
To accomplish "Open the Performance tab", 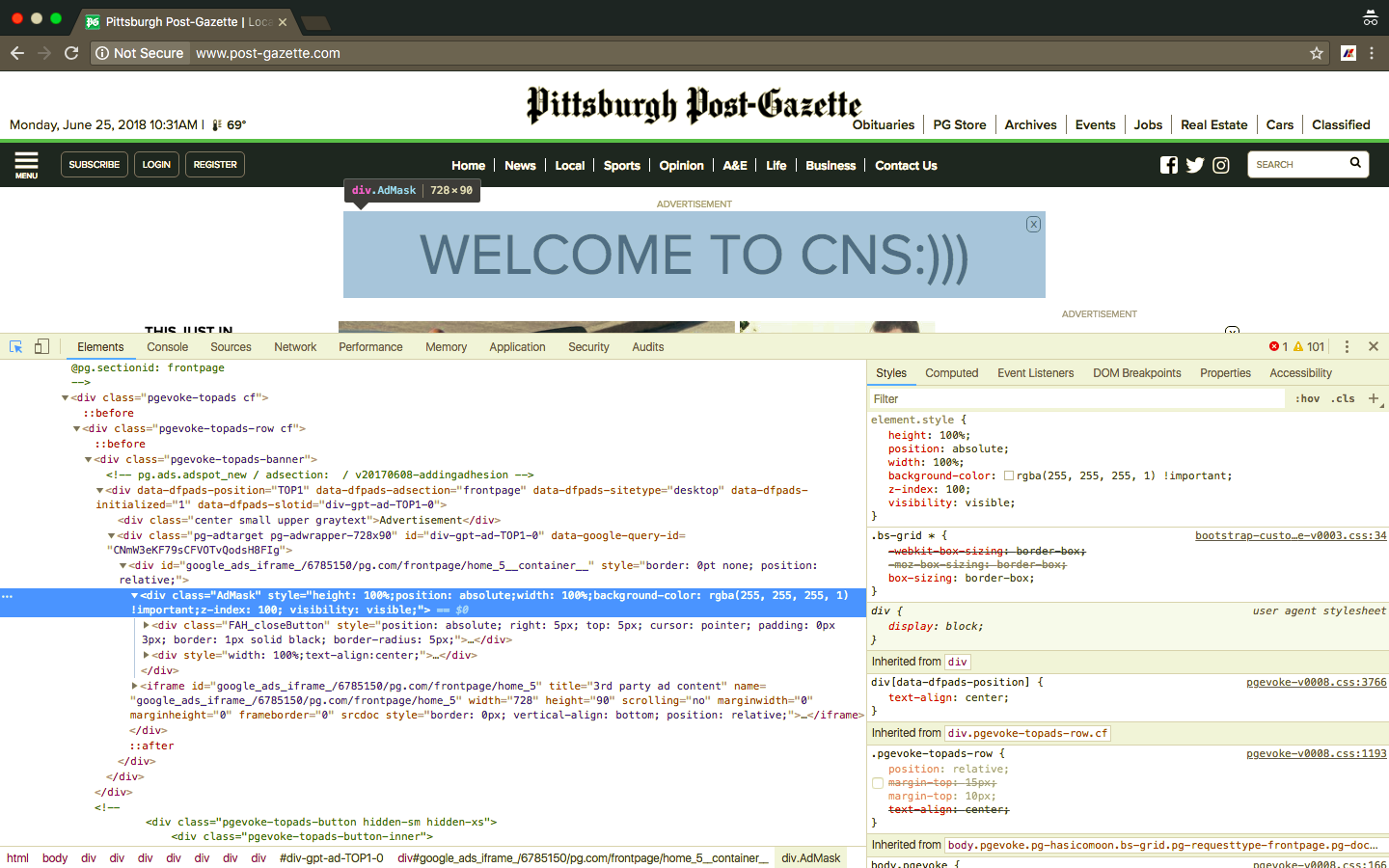I will click(370, 347).
